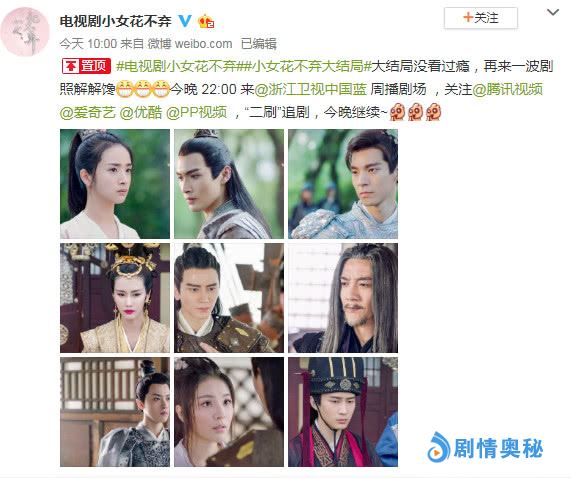Open the @优酷 mention

point(141,112)
